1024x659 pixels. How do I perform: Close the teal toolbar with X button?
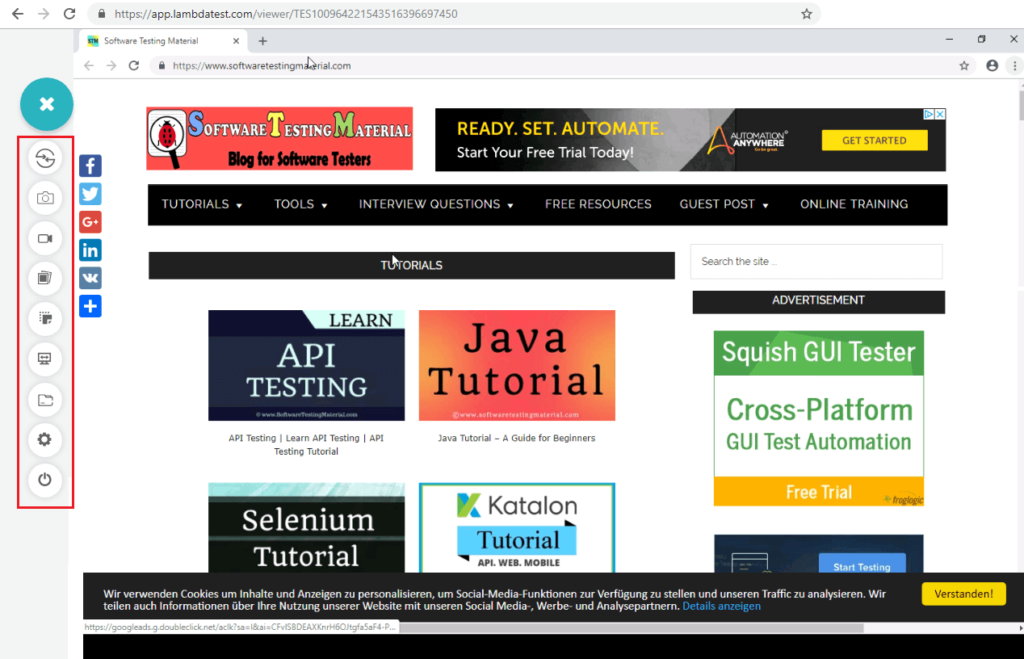[47, 104]
